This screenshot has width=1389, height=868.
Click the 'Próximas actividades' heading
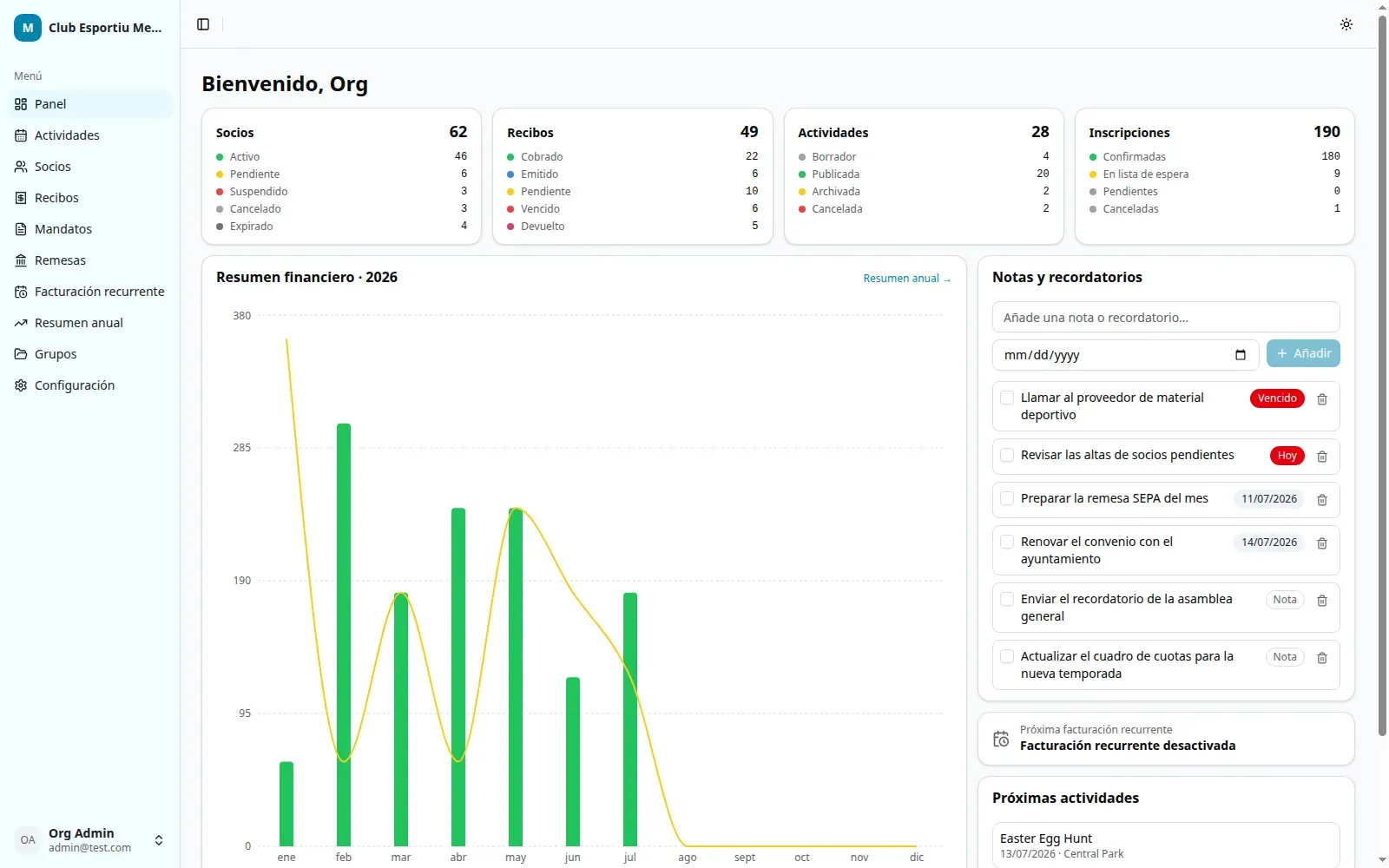click(x=1065, y=798)
